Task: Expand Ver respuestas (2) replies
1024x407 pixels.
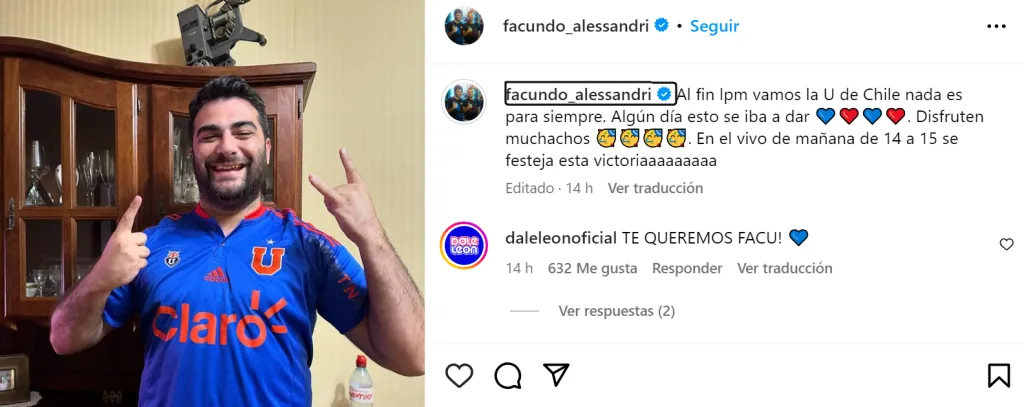Action: point(616,311)
